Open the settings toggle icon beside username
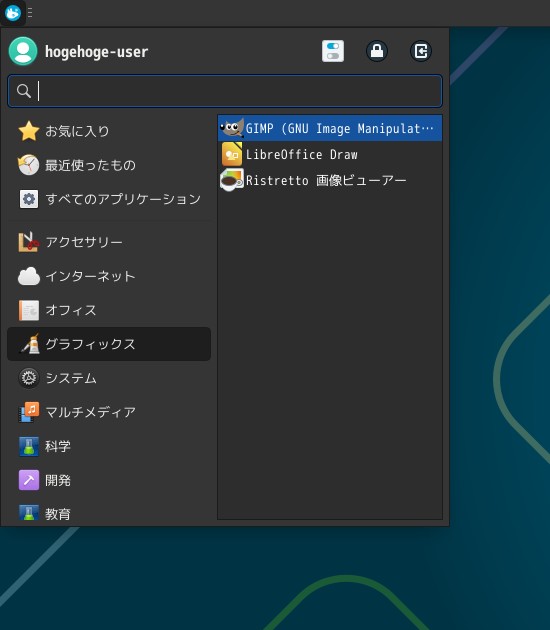Image resolution: width=550 pixels, height=630 pixels. point(333,51)
